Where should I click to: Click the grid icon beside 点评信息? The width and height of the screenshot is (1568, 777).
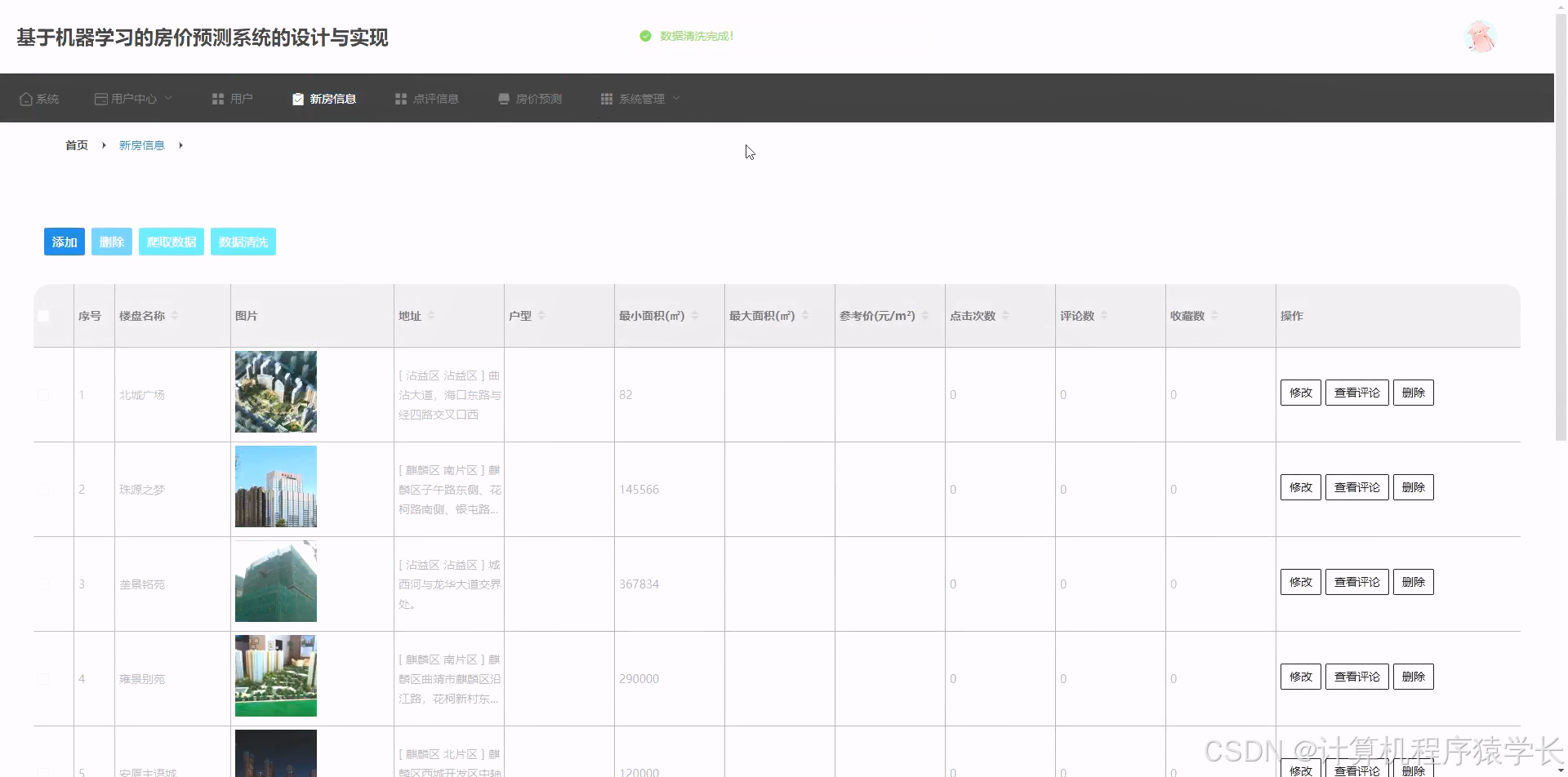coord(401,99)
